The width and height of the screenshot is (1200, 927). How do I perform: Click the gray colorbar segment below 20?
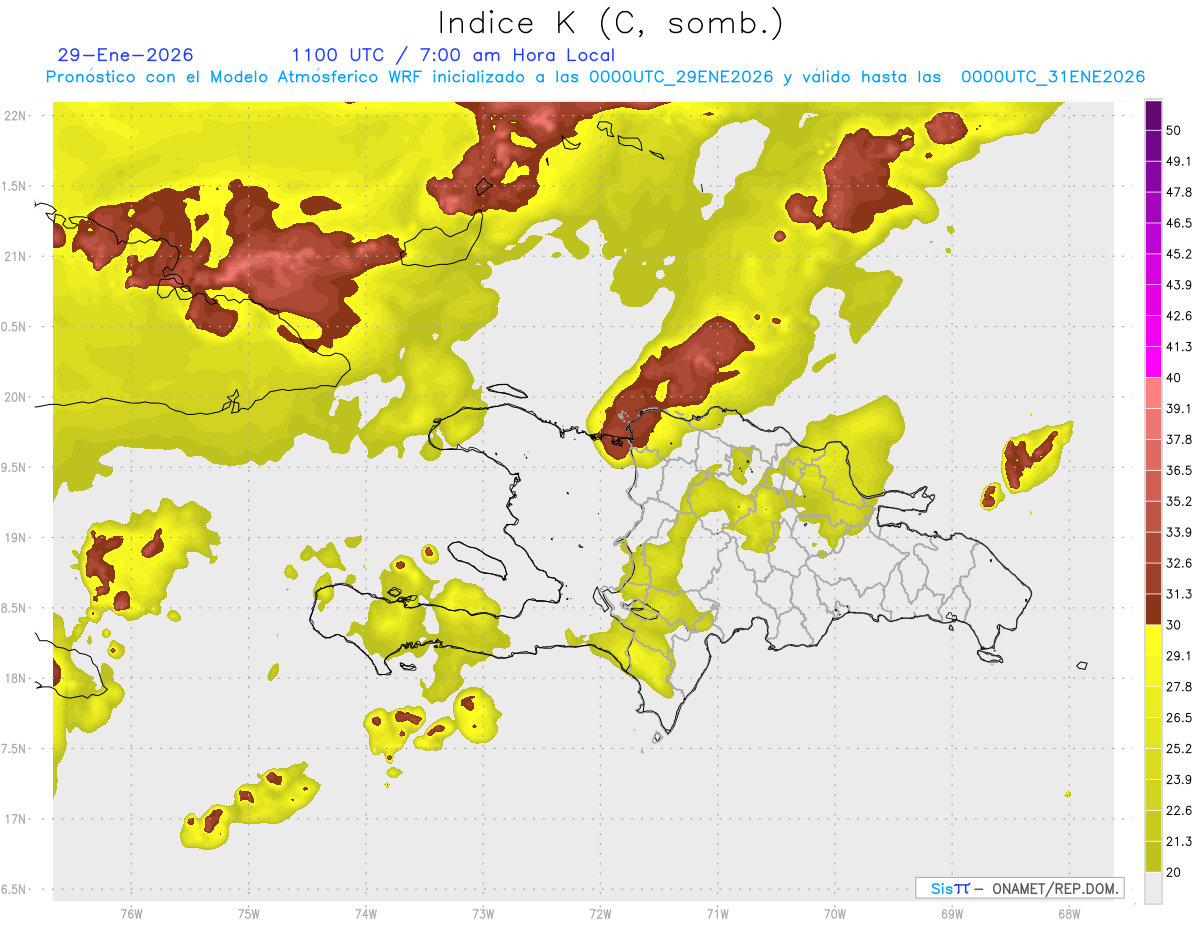pyautogui.click(x=1153, y=888)
